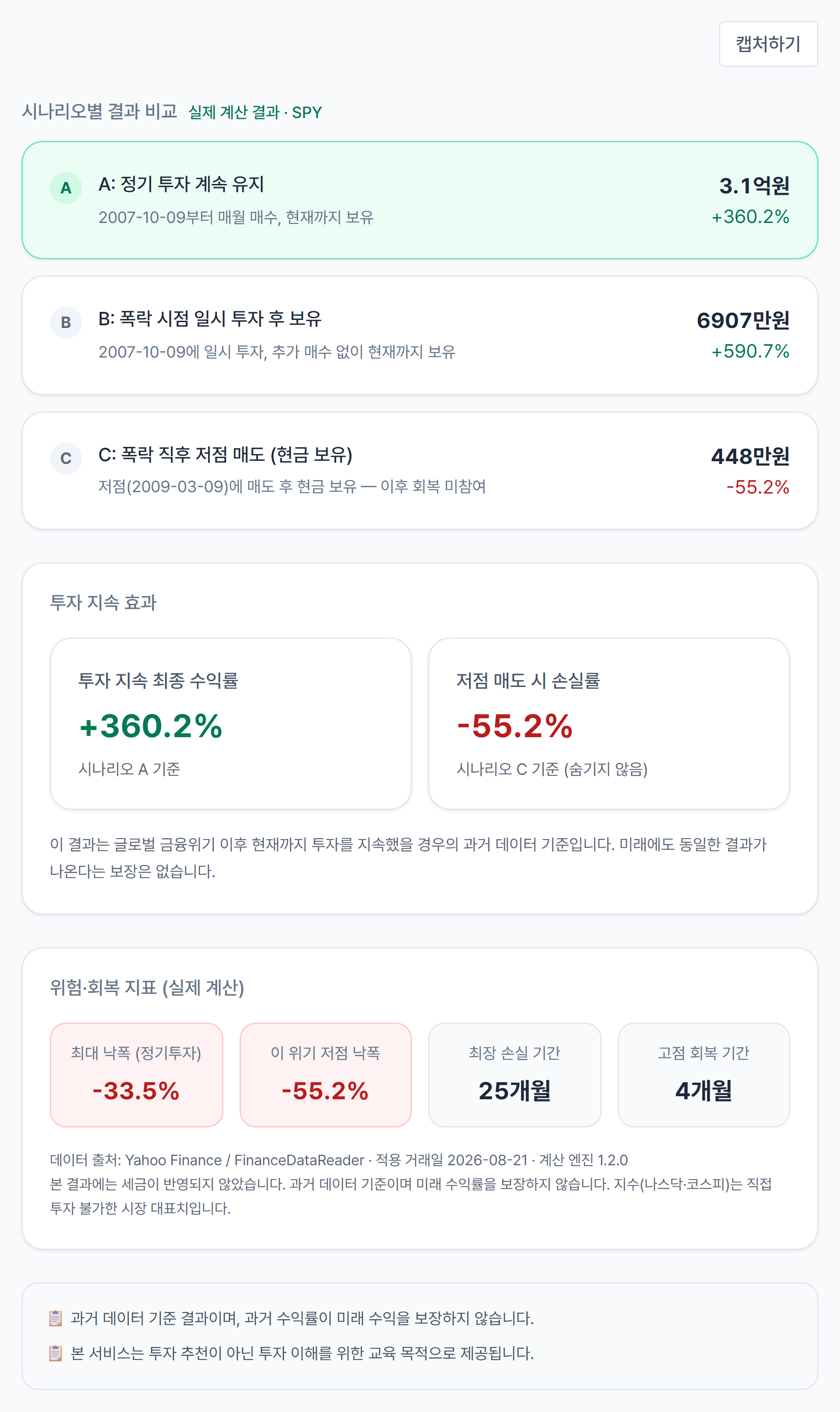Click the clipboard icon beside 과거 데이터 notice
Screen dimensions: 840x1412
[x=56, y=1318]
